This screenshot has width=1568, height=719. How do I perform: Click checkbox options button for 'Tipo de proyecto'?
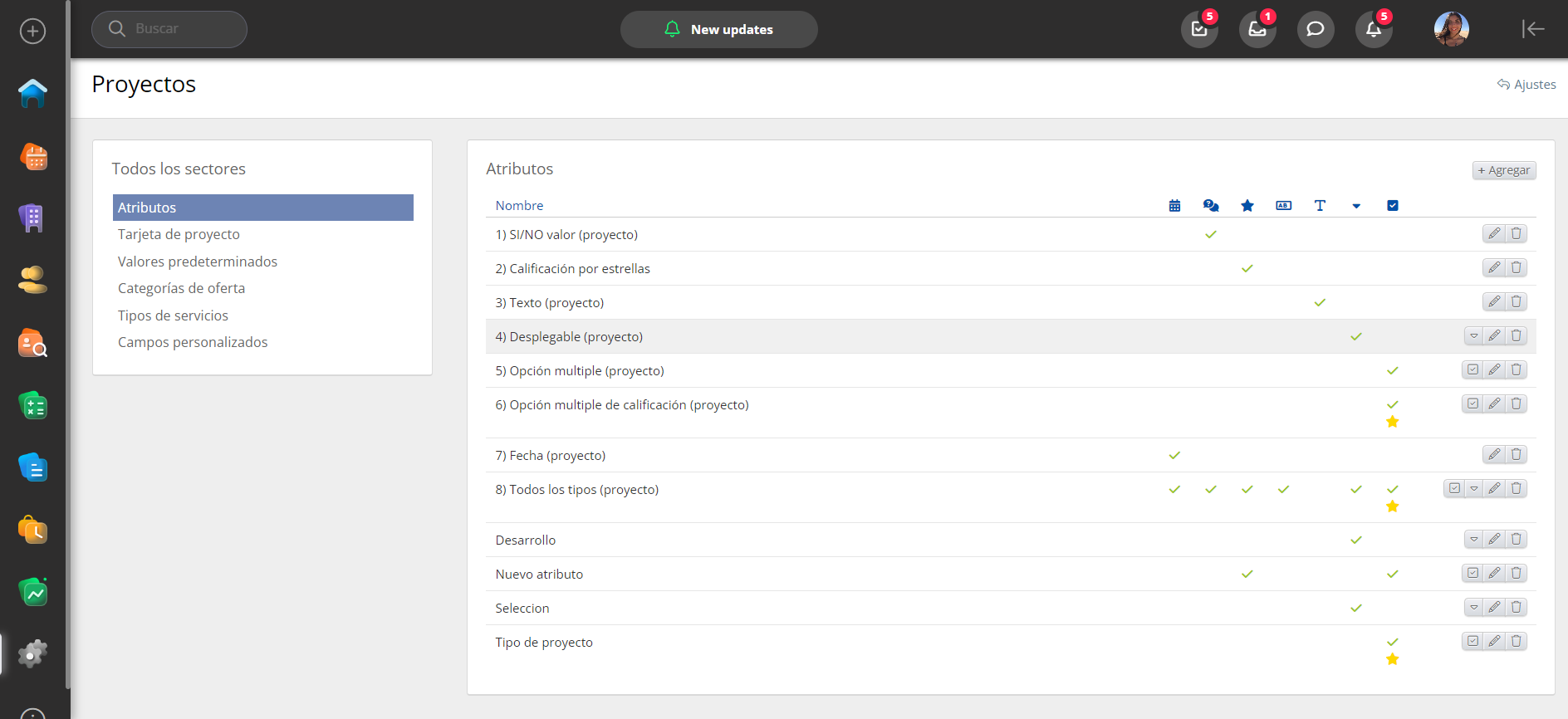(1472, 642)
